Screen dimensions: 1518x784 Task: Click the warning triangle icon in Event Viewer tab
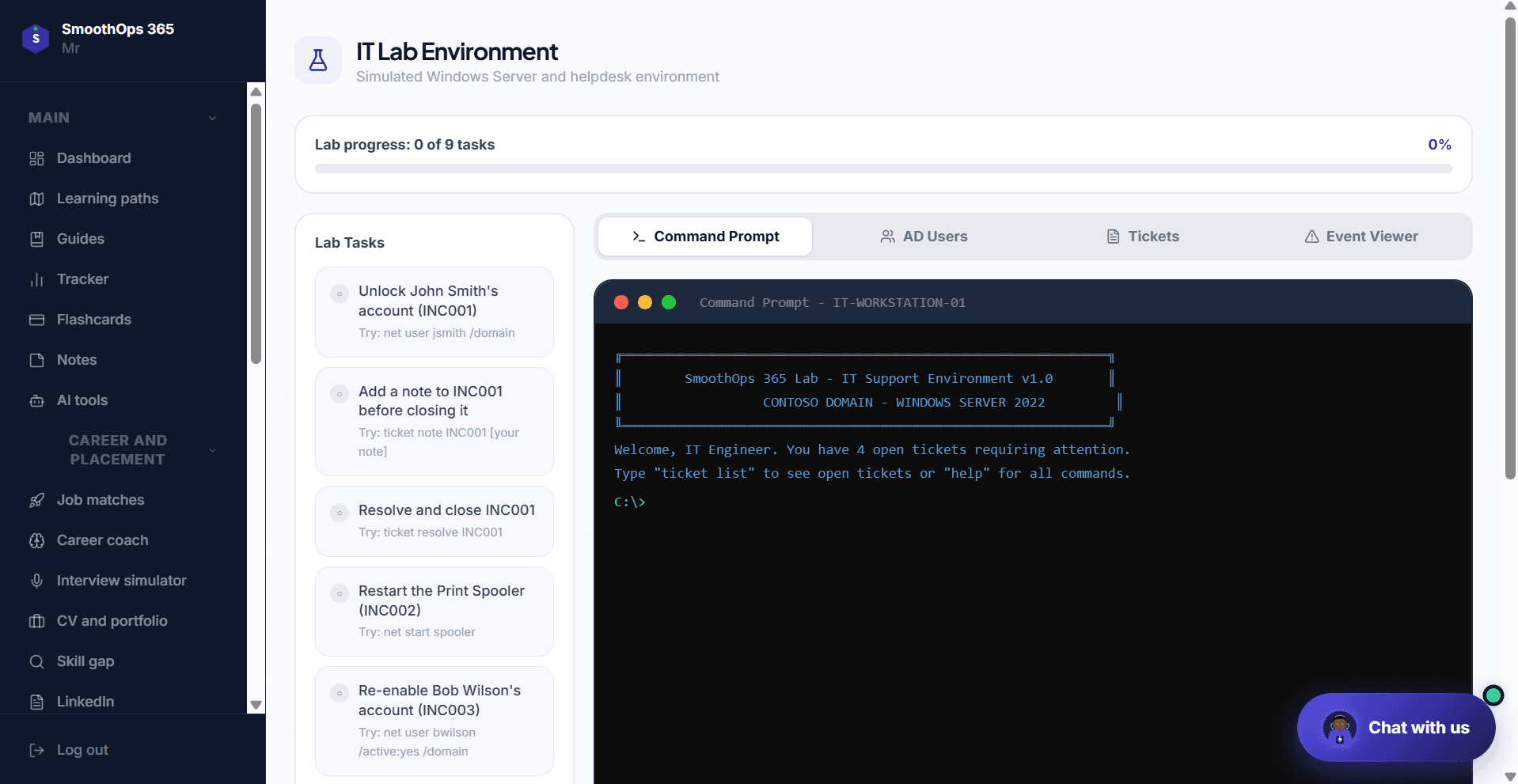point(1311,237)
